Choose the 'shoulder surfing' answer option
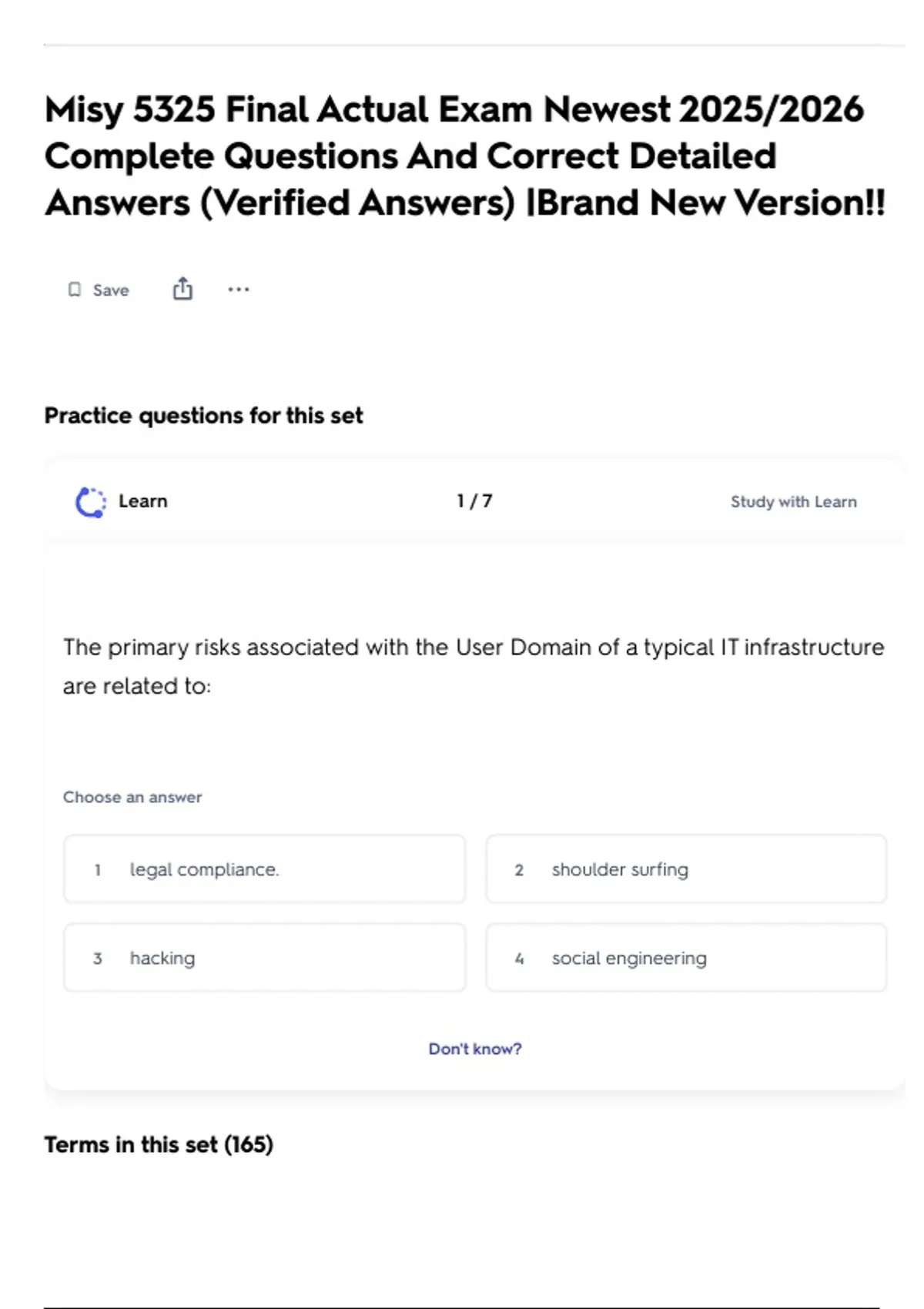924x1309 pixels. pyautogui.click(x=685, y=869)
